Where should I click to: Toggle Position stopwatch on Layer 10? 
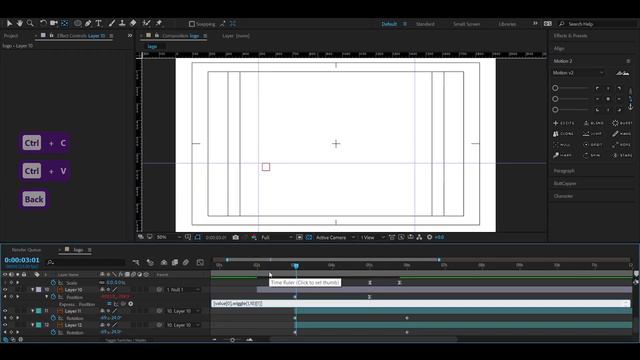(53, 297)
